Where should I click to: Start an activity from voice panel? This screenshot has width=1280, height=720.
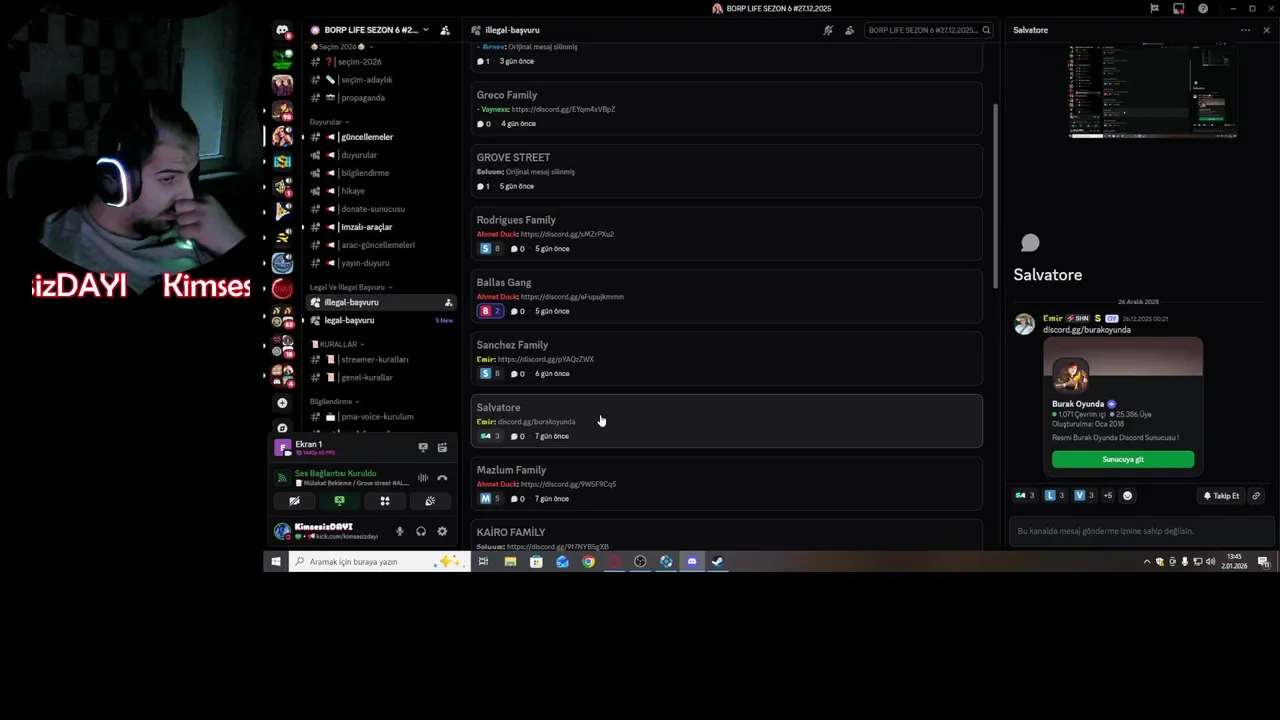click(x=385, y=501)
